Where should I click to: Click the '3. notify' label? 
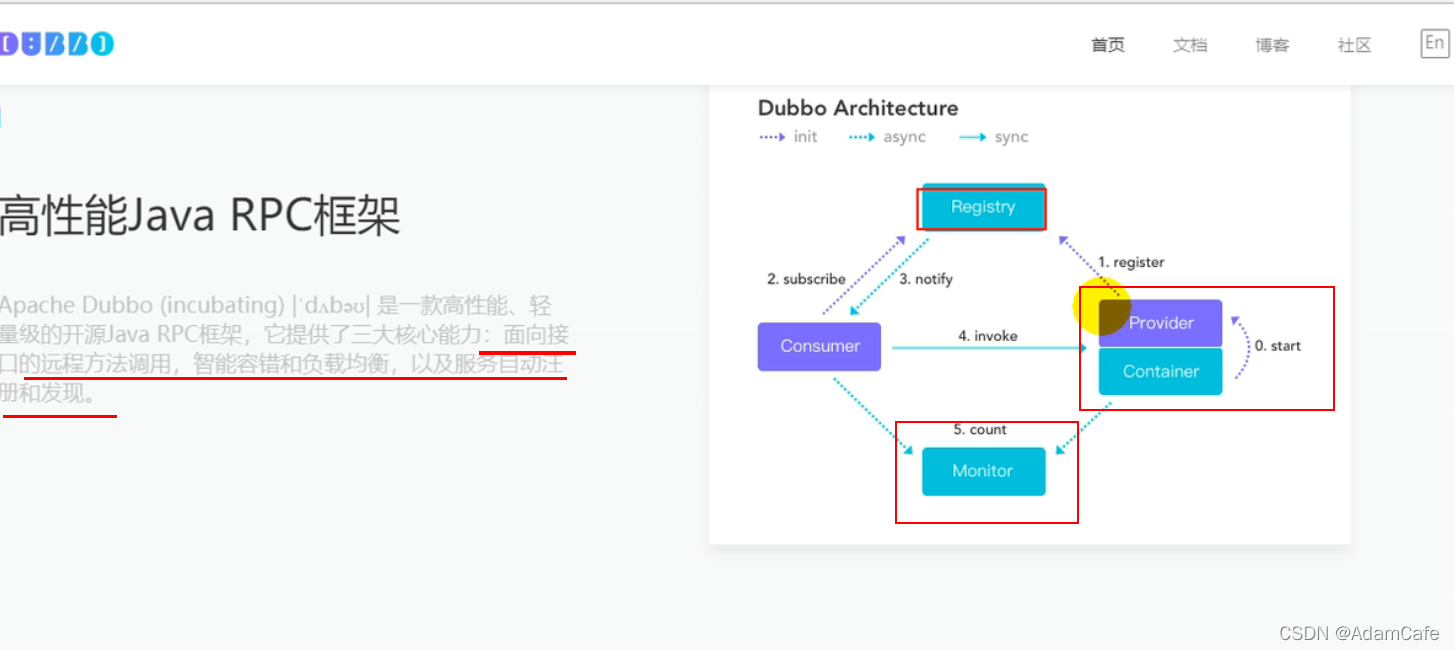click(x=926, y=279)
